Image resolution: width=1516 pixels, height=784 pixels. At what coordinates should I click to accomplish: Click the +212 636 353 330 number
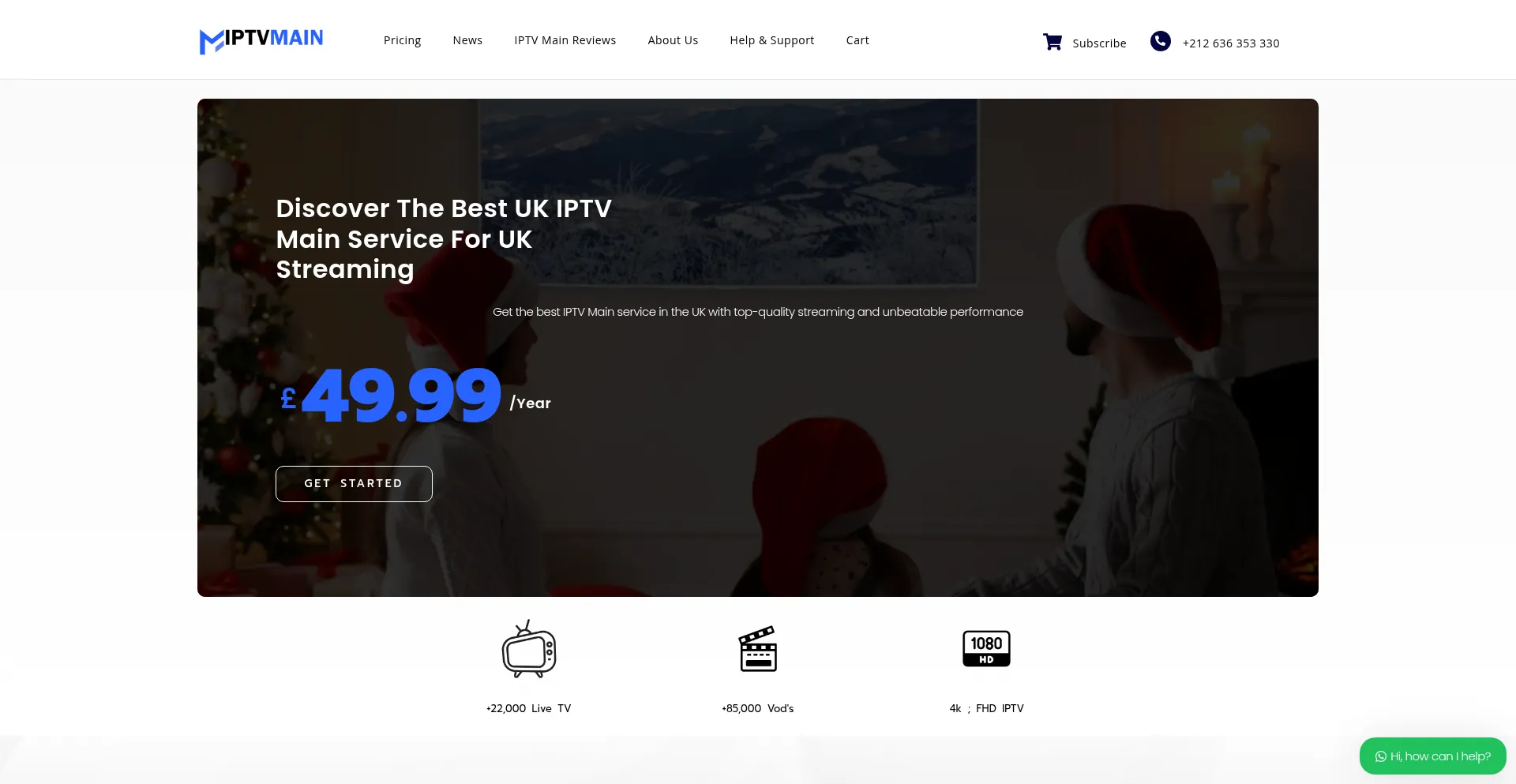tap(1230, 43)
